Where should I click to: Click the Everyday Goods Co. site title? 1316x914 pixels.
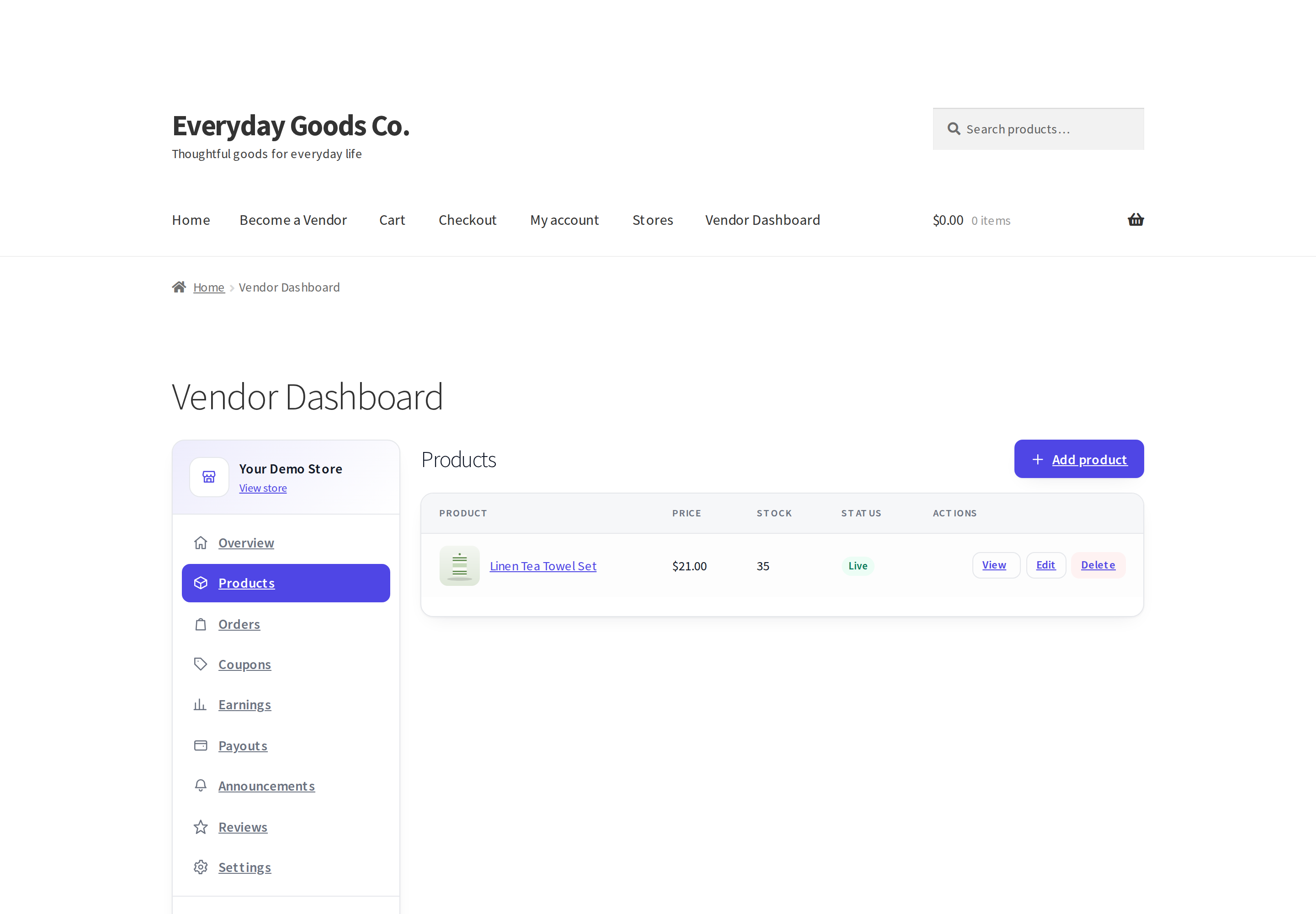291,126
